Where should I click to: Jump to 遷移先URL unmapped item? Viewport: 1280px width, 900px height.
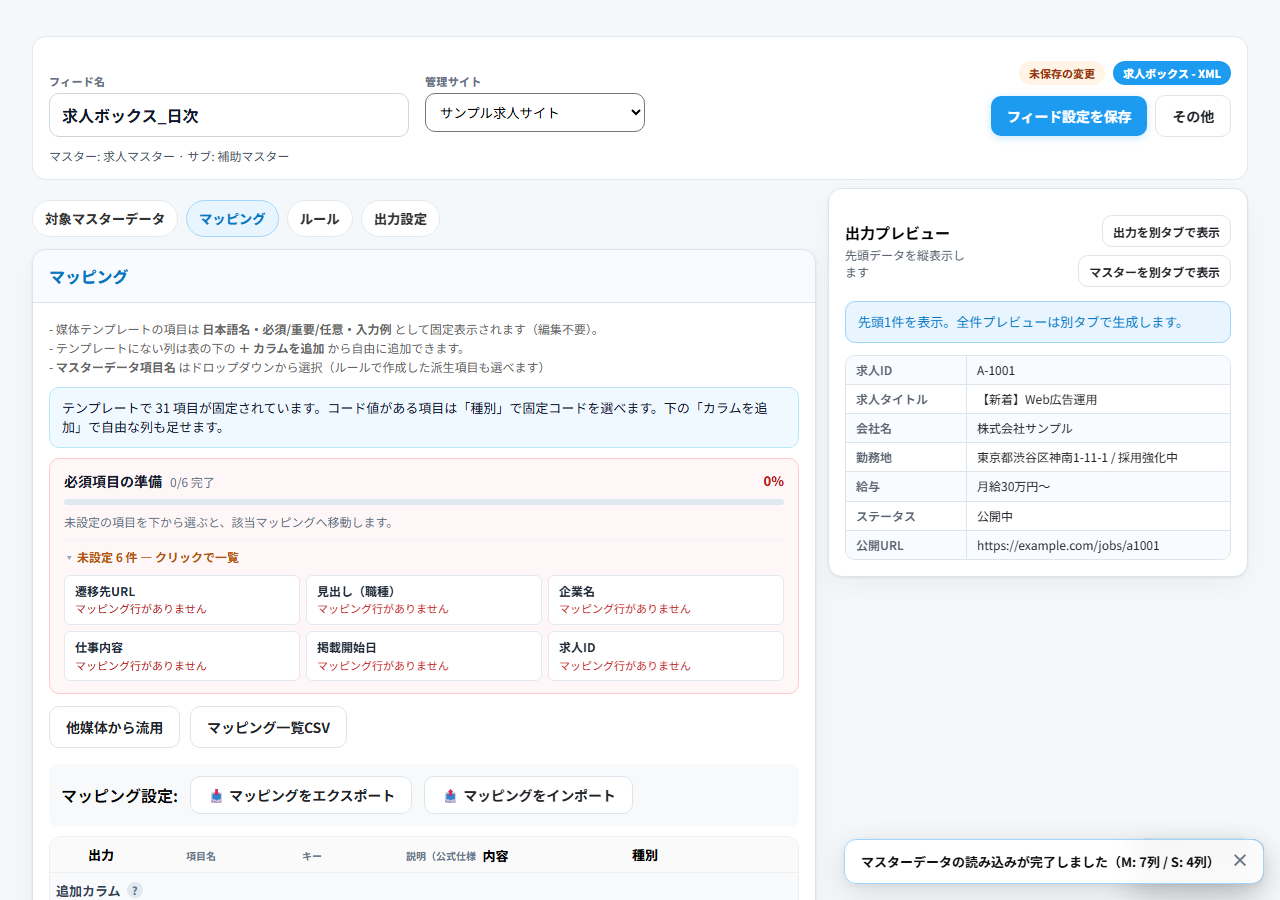point(182,599)
